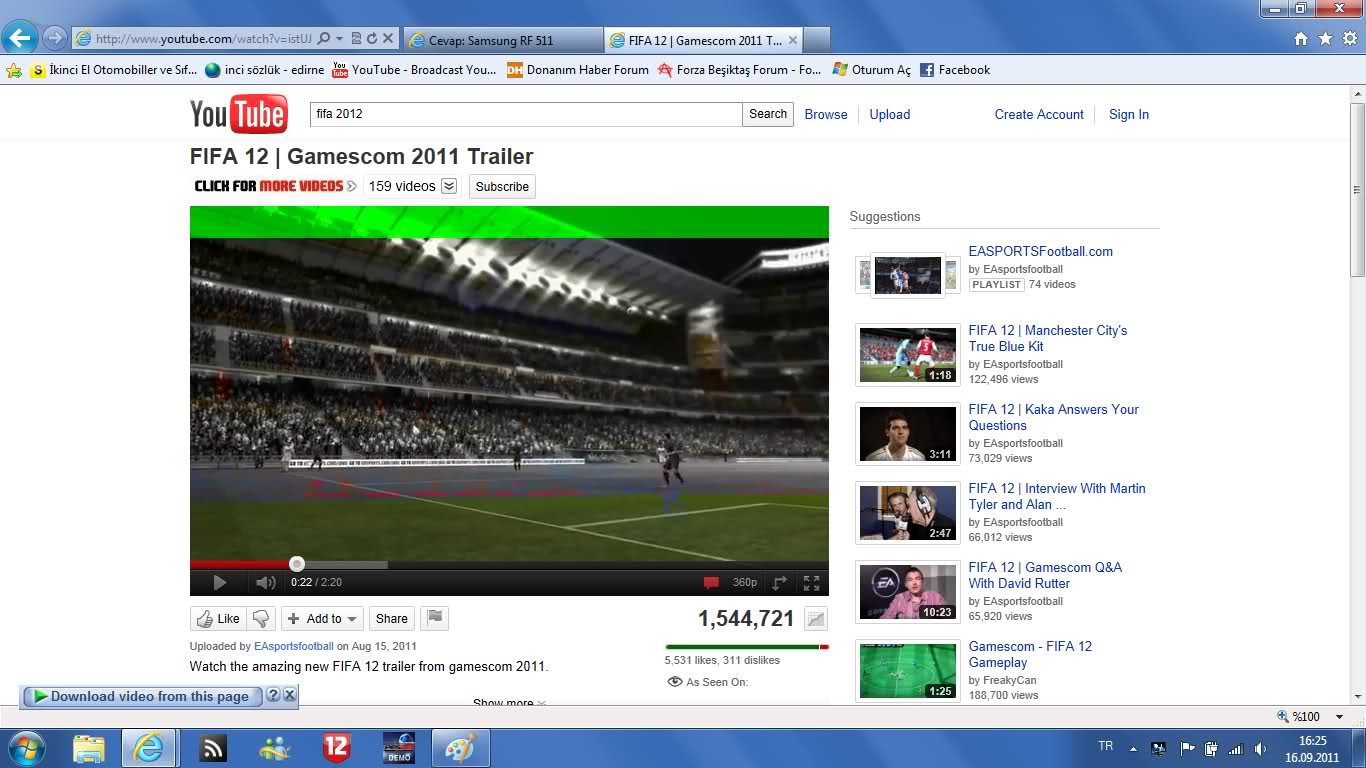The width and height of the screenshot is (1366, 768).
Task: Click Download video from this page button
Action: [142, 696]
